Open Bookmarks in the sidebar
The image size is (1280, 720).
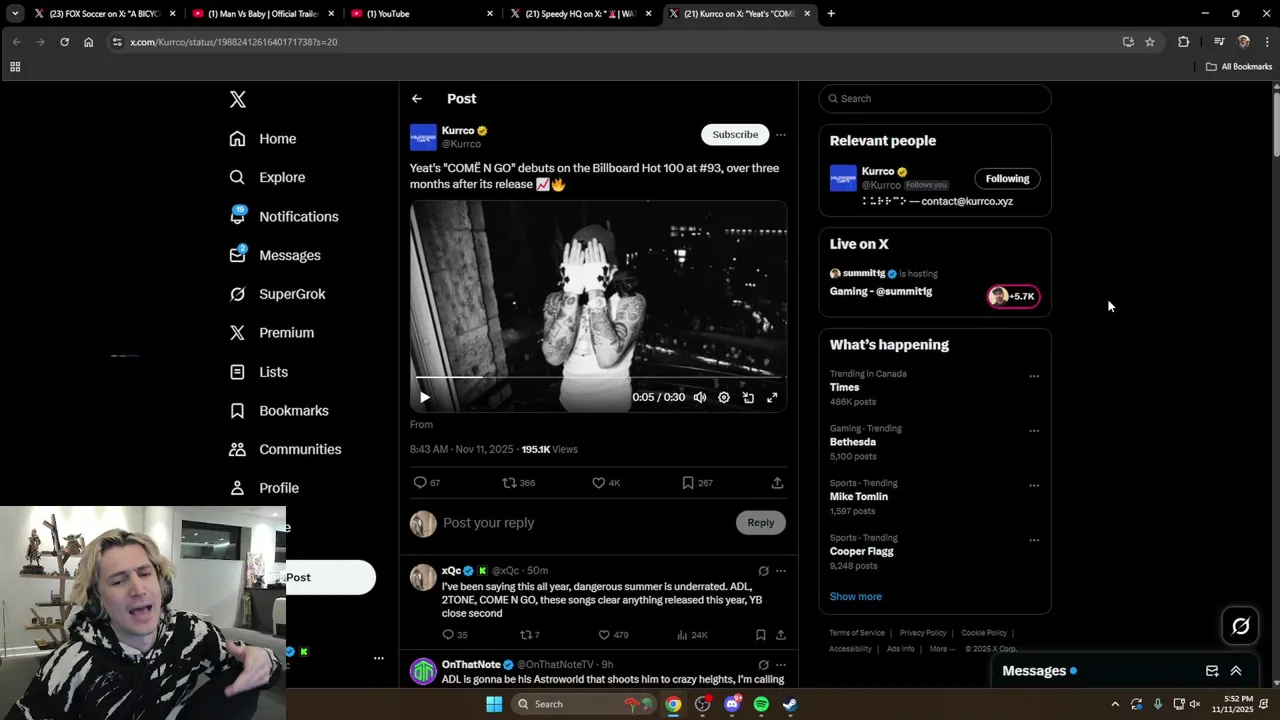tap(279, 411)
